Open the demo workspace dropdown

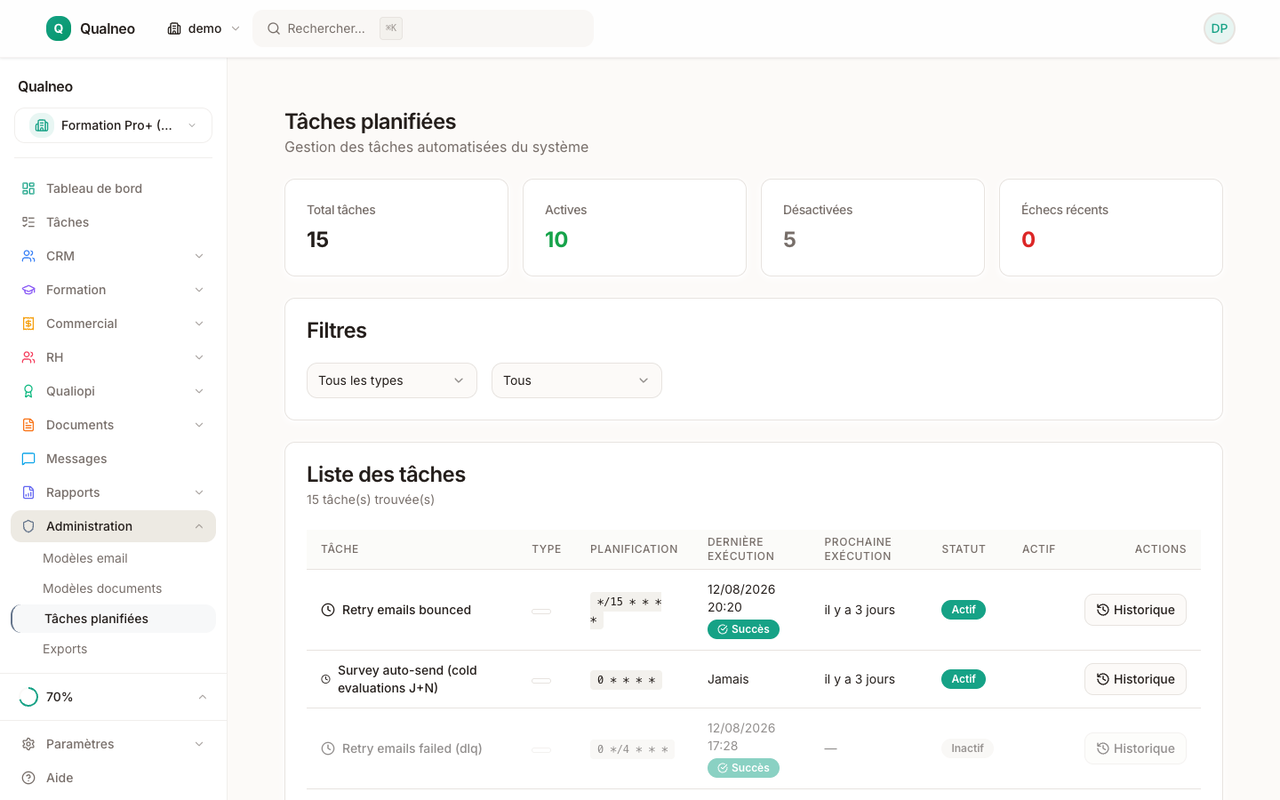coord(204,29)
